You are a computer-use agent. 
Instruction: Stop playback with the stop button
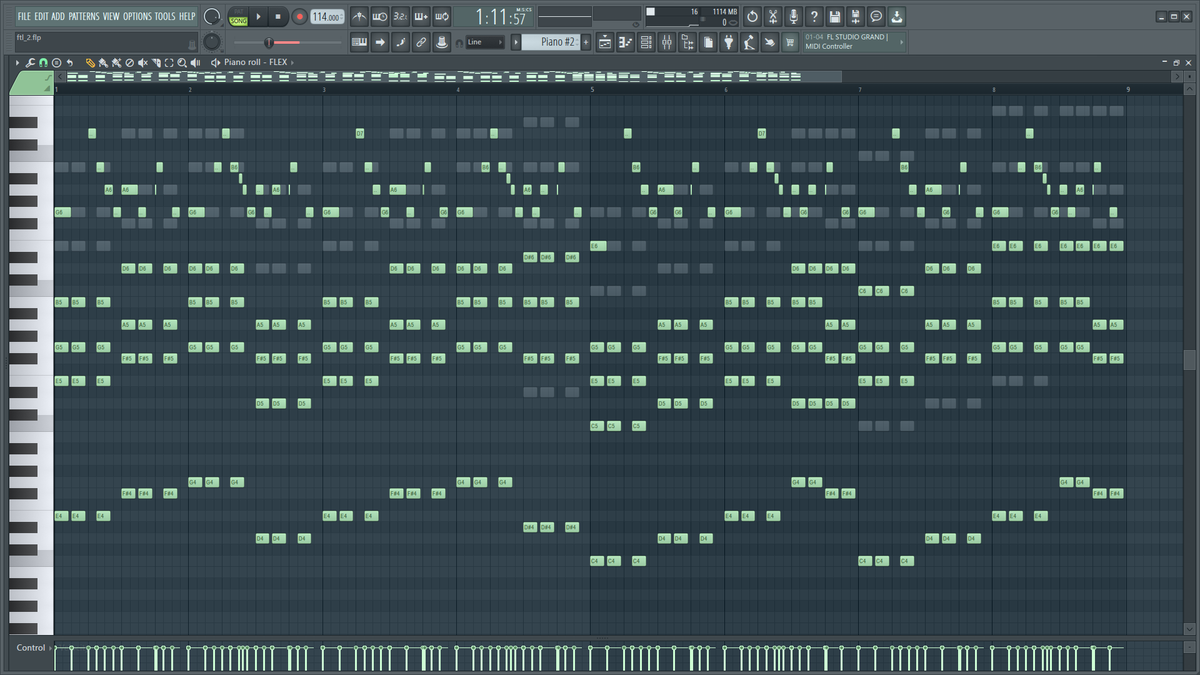[x=278, y=17]
